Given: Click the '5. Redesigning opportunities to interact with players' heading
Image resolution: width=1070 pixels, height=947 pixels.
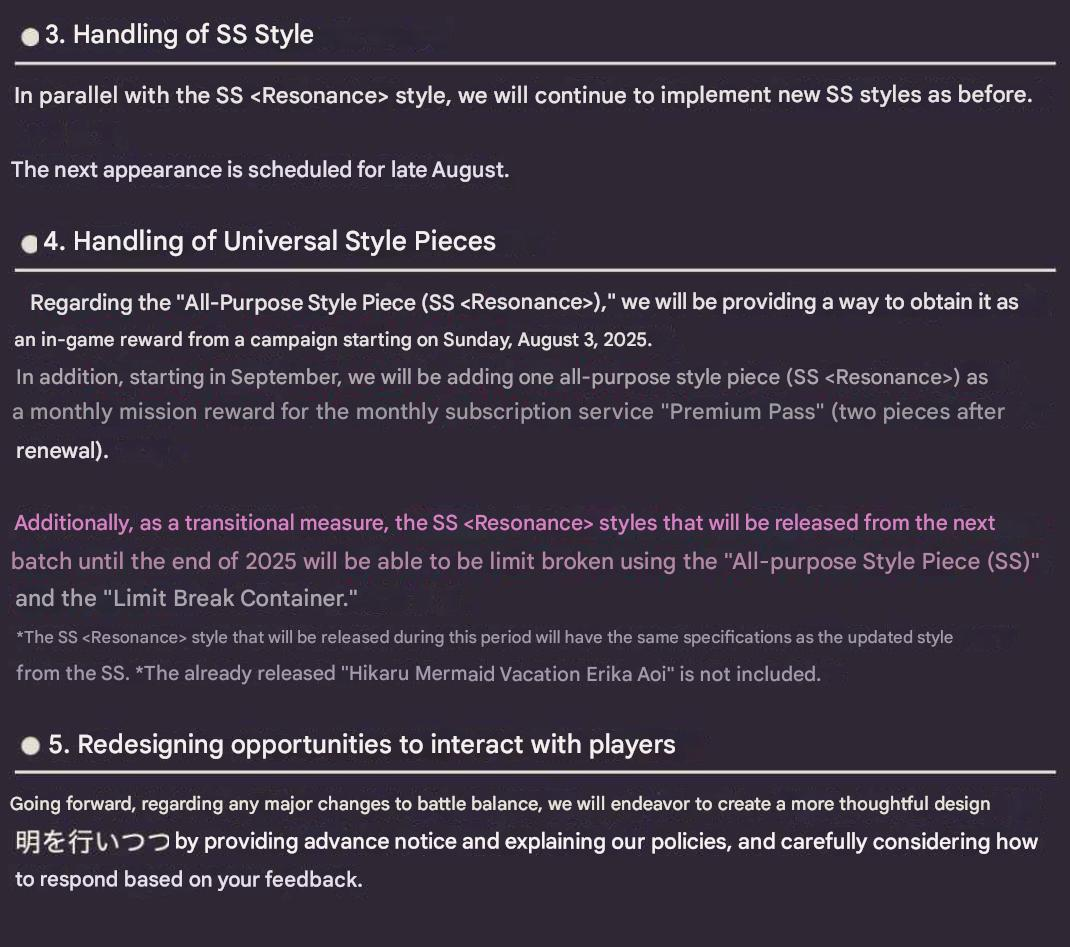Looking at the screenshot, I should click(x=362, y=745).
